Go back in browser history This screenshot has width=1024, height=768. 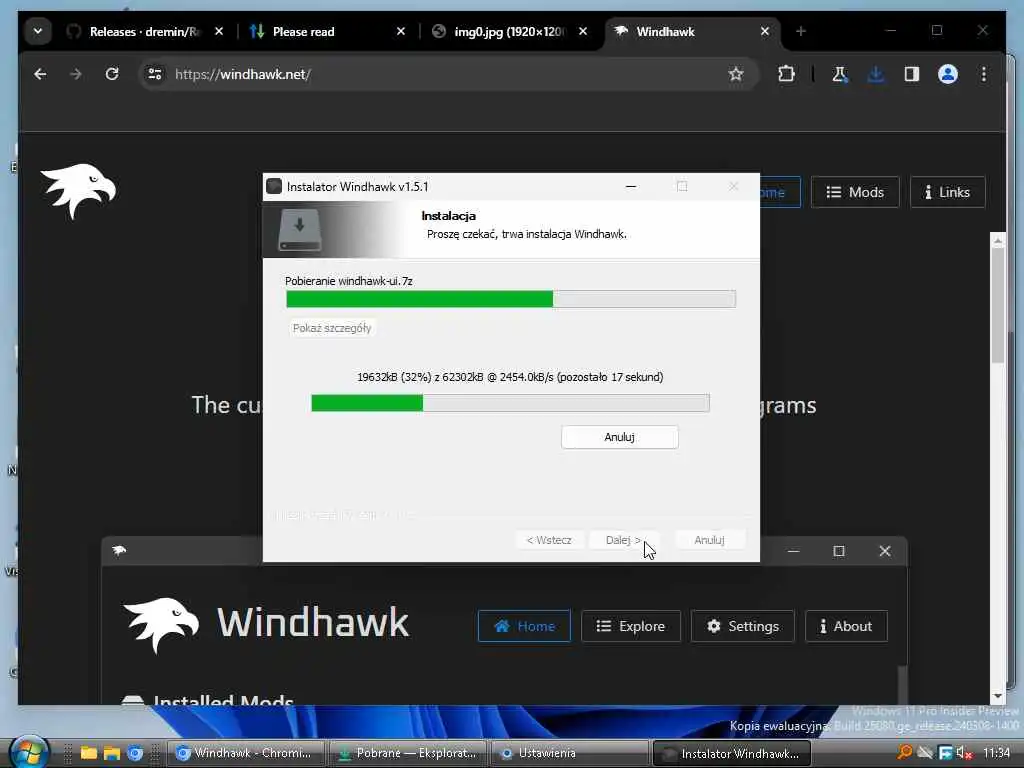coord(40,74)
